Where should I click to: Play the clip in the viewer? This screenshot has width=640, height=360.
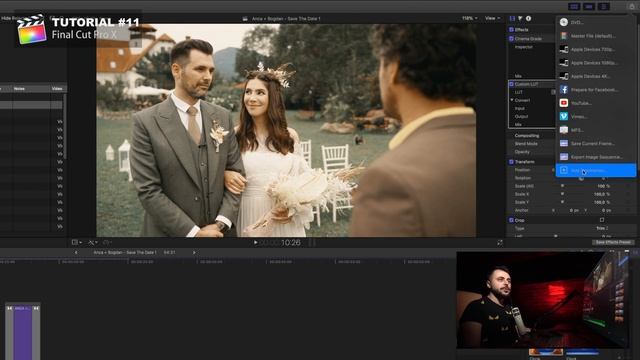256,242
